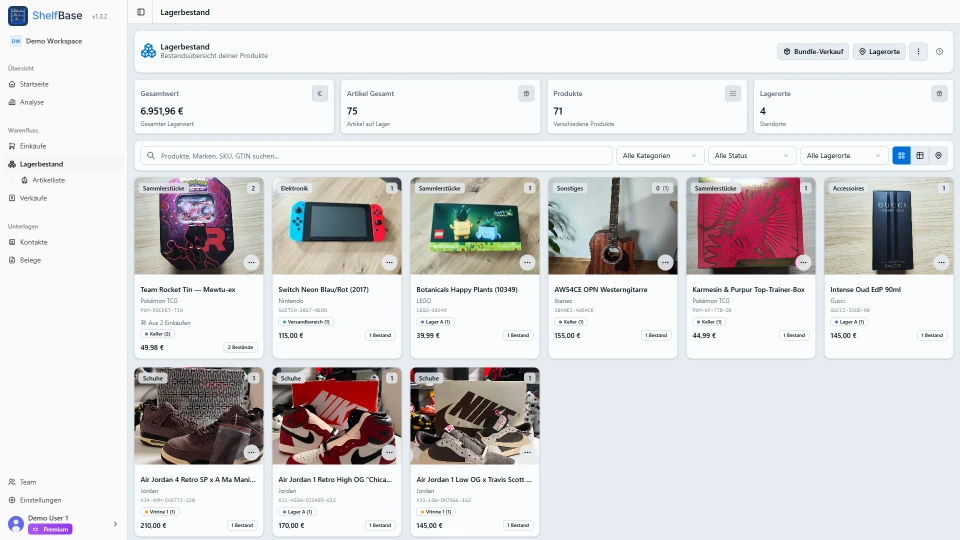Select Lagerbestand in the sidebar
Screen dimensions: 960x540
click(64, 164)
